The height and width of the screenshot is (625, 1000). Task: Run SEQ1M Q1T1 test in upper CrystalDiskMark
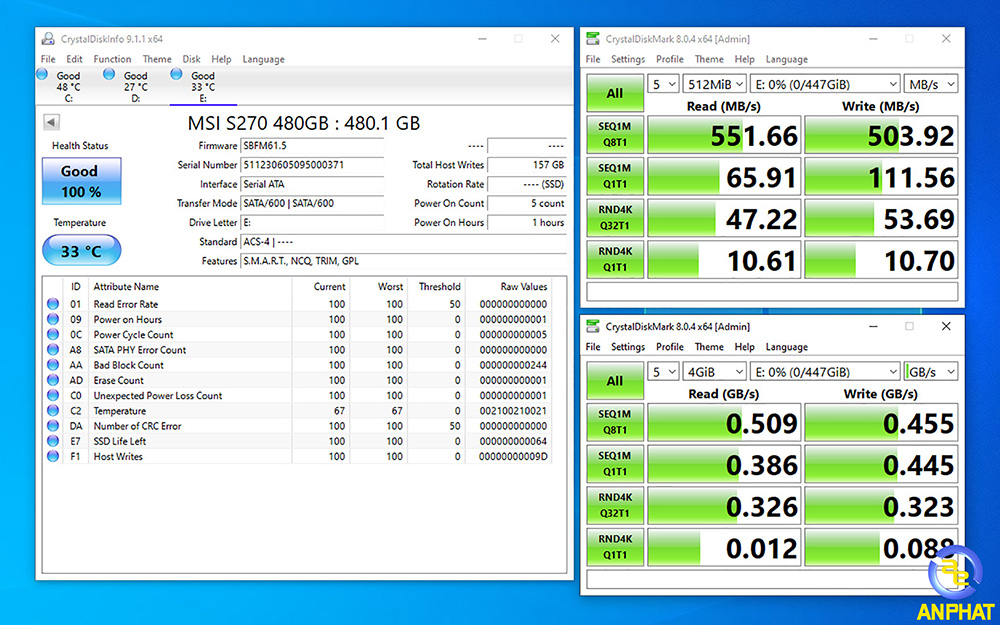(615, 176)
